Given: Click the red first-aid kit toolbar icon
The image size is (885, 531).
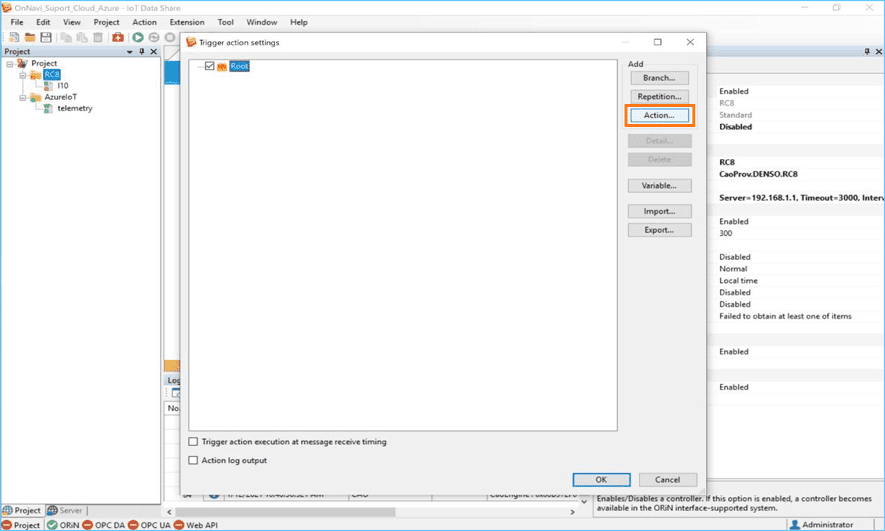Looking at the screenshot, I should tap(117, 37).
